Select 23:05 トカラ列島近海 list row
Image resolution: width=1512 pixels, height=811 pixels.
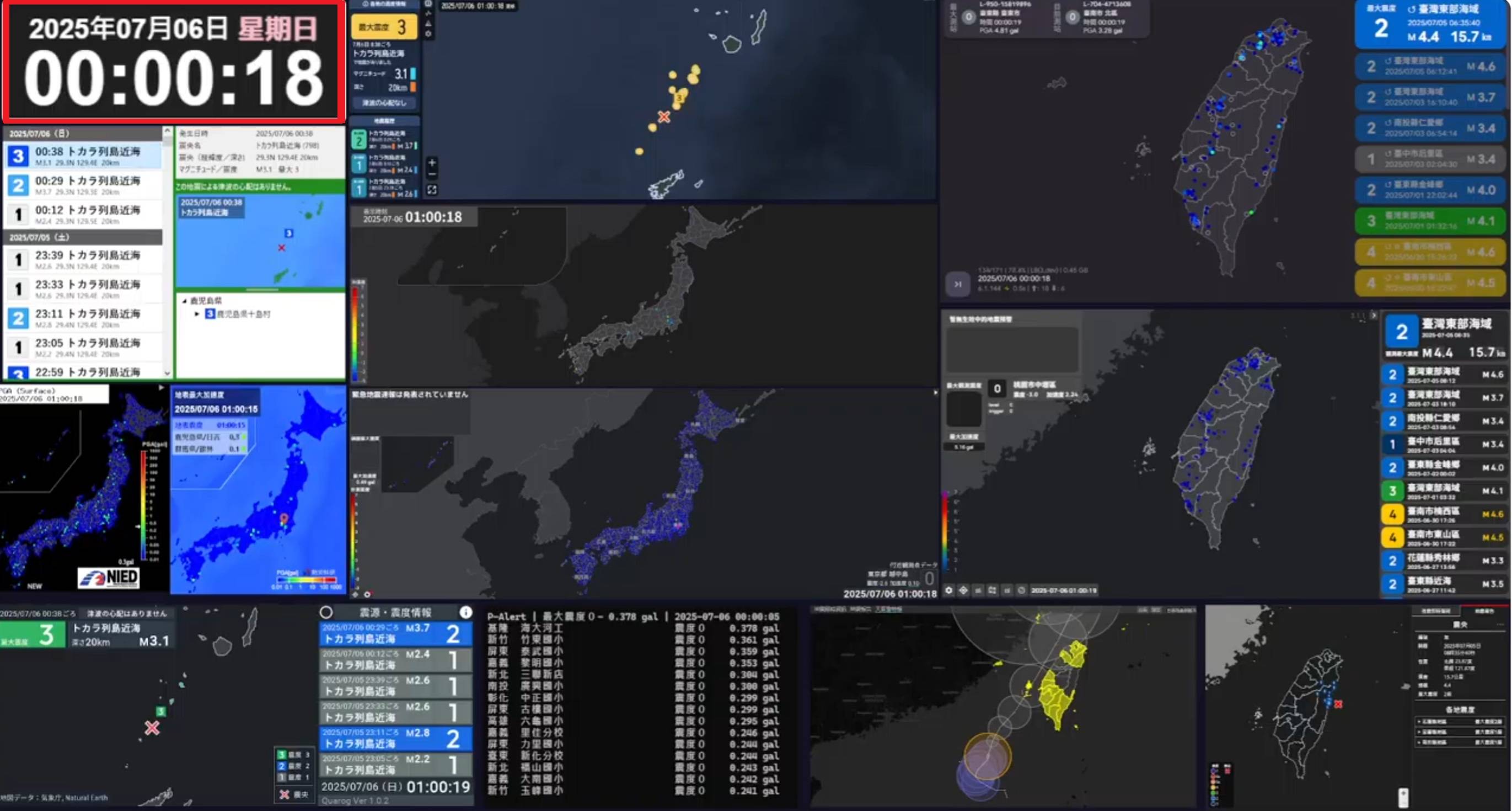pos(83,348)
